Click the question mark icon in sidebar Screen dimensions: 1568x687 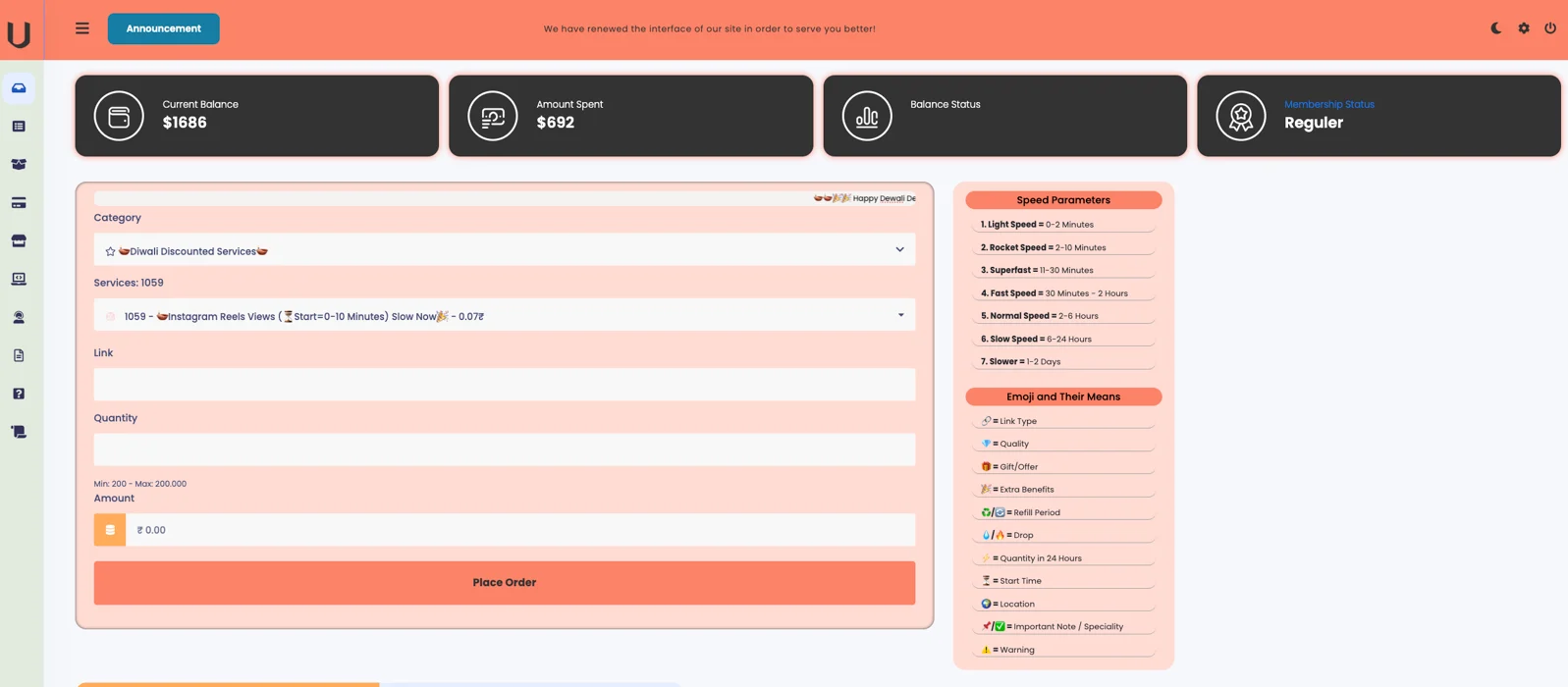(x=19, y=394)
